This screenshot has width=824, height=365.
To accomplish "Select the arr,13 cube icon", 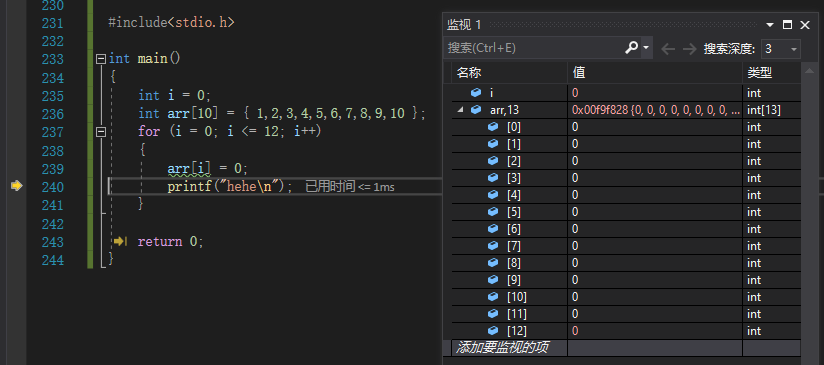I will click(476, 110).
